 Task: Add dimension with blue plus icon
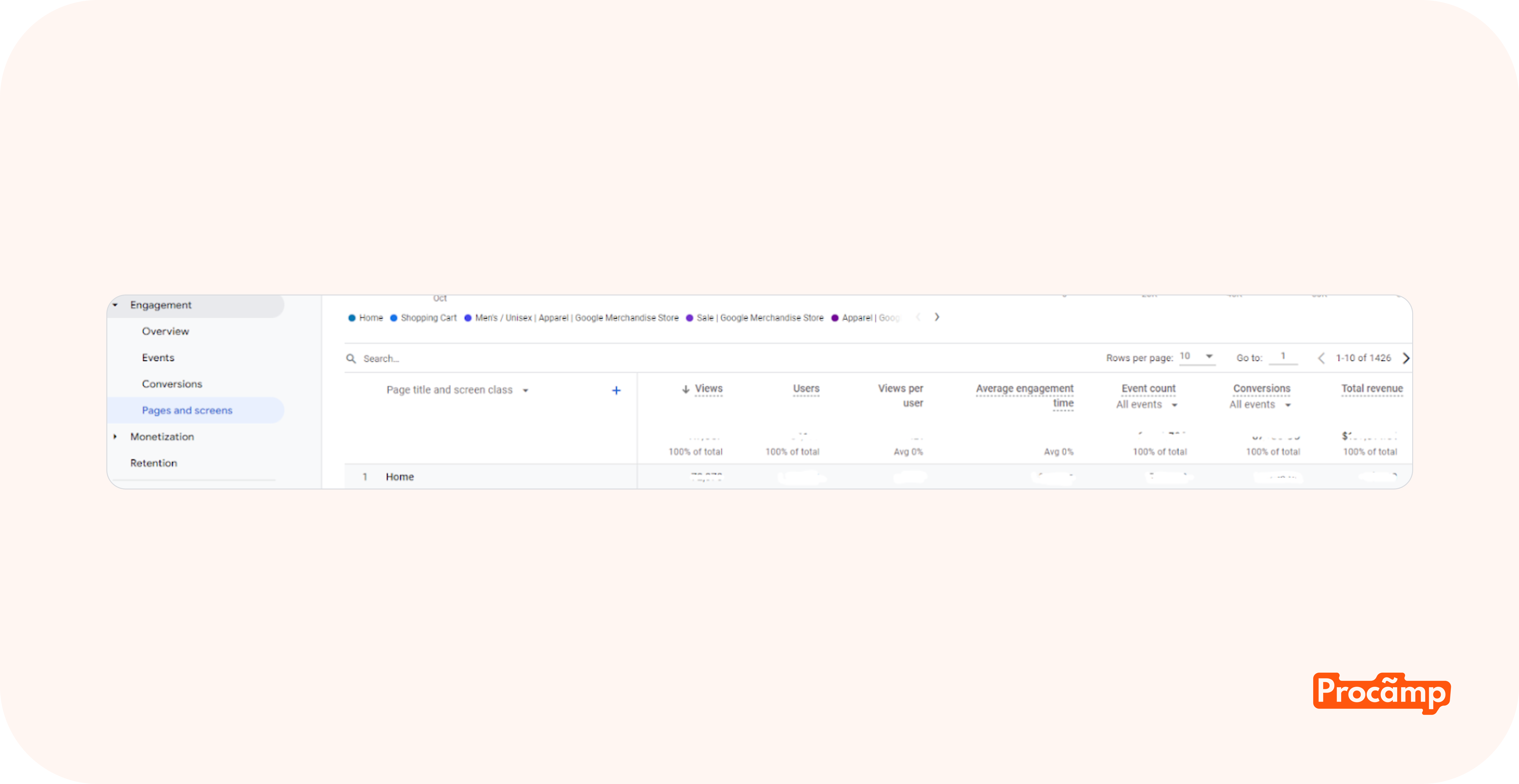(616, 390)
